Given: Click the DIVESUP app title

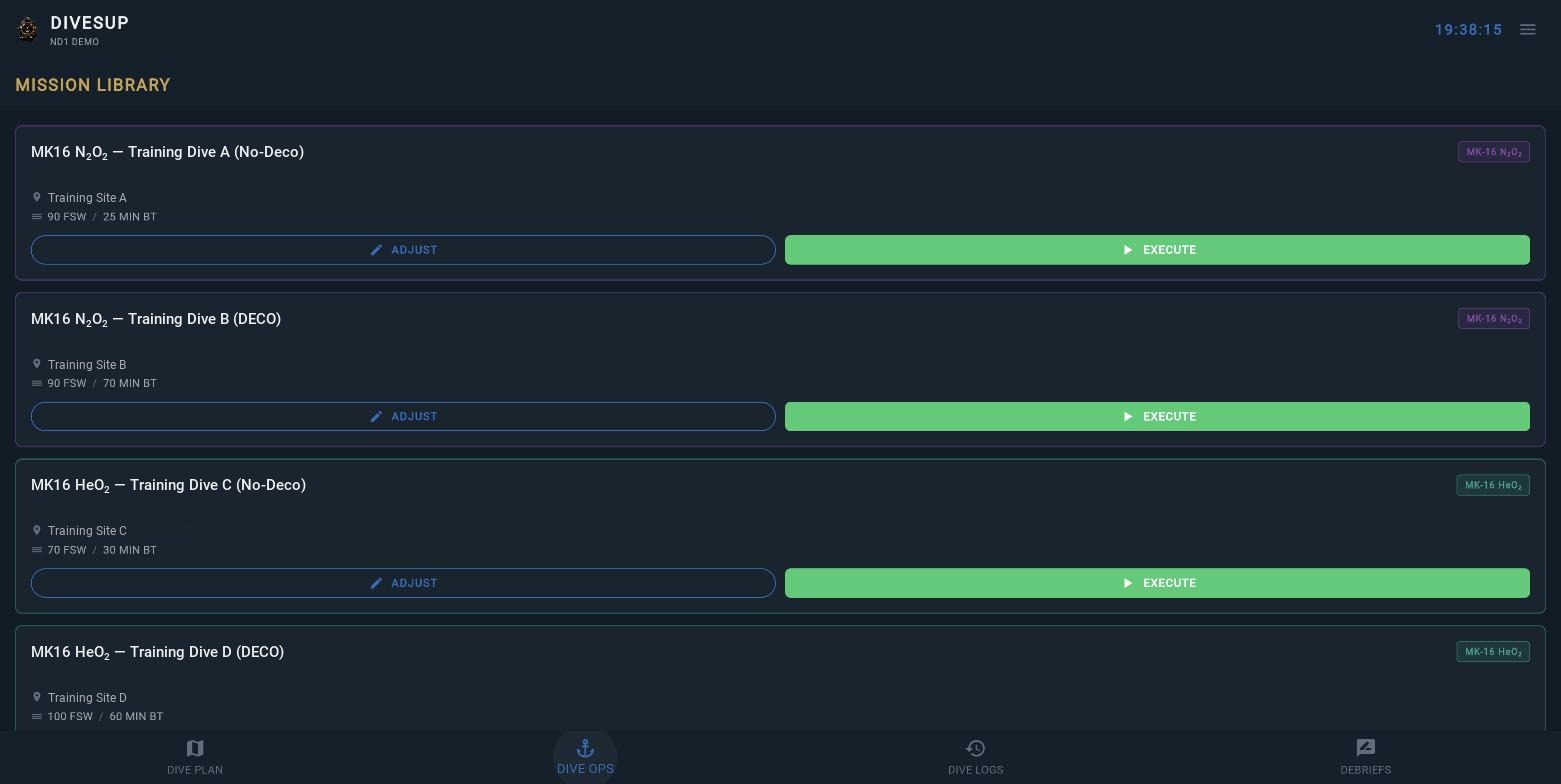Looking at the screenshot, I should click(90, 23).
